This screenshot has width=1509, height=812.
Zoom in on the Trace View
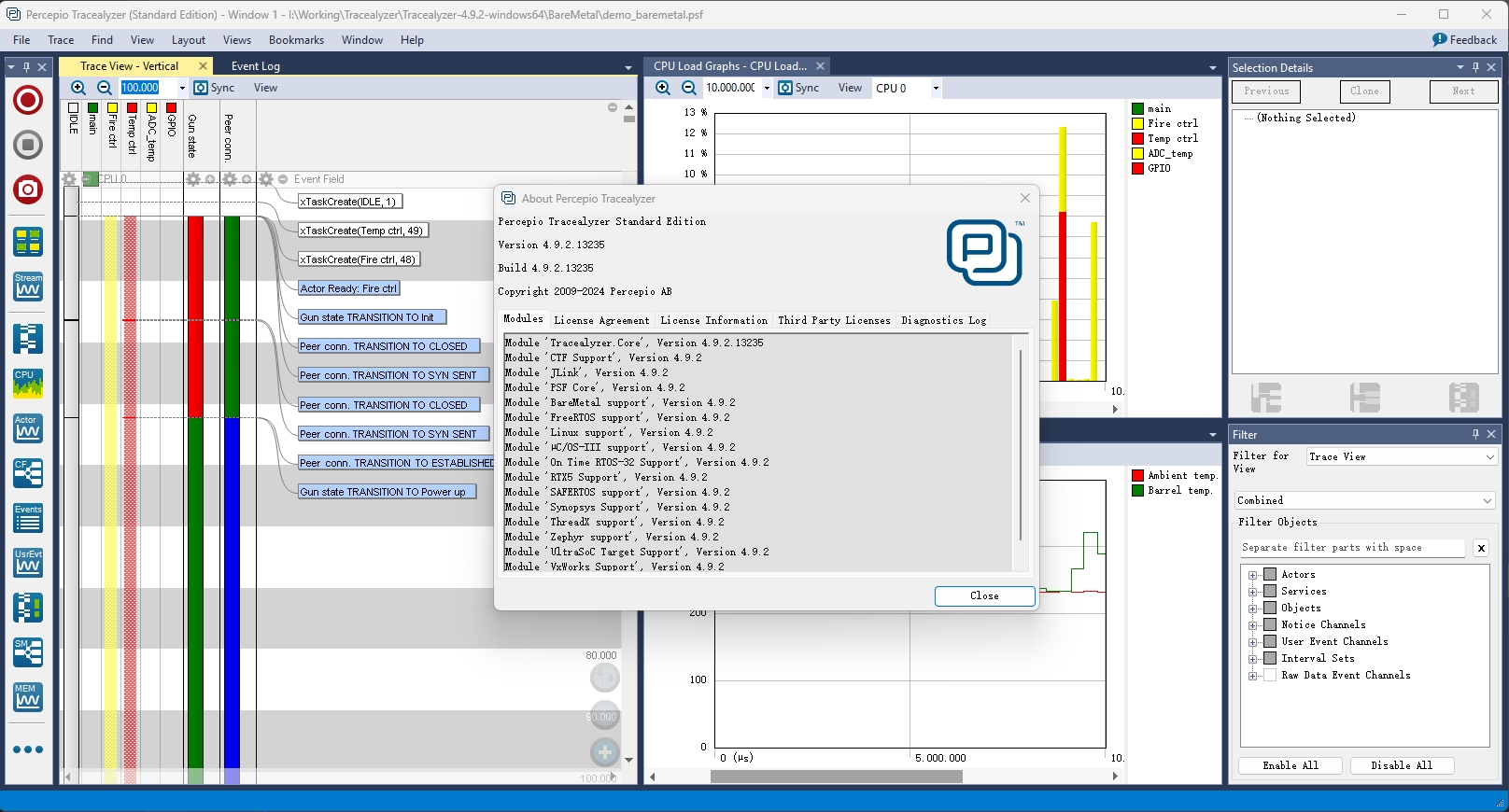click(78, 88)
